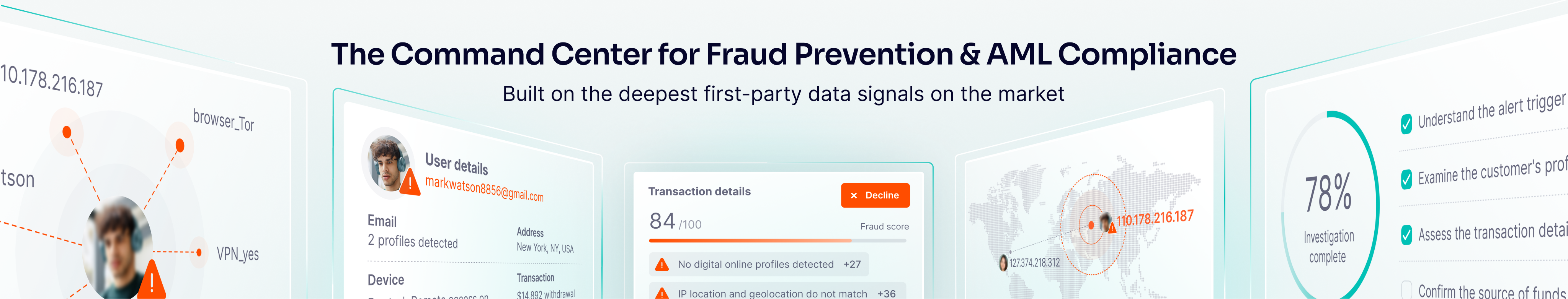
Task: Click the User details profile photo
Action: [387, 163]
